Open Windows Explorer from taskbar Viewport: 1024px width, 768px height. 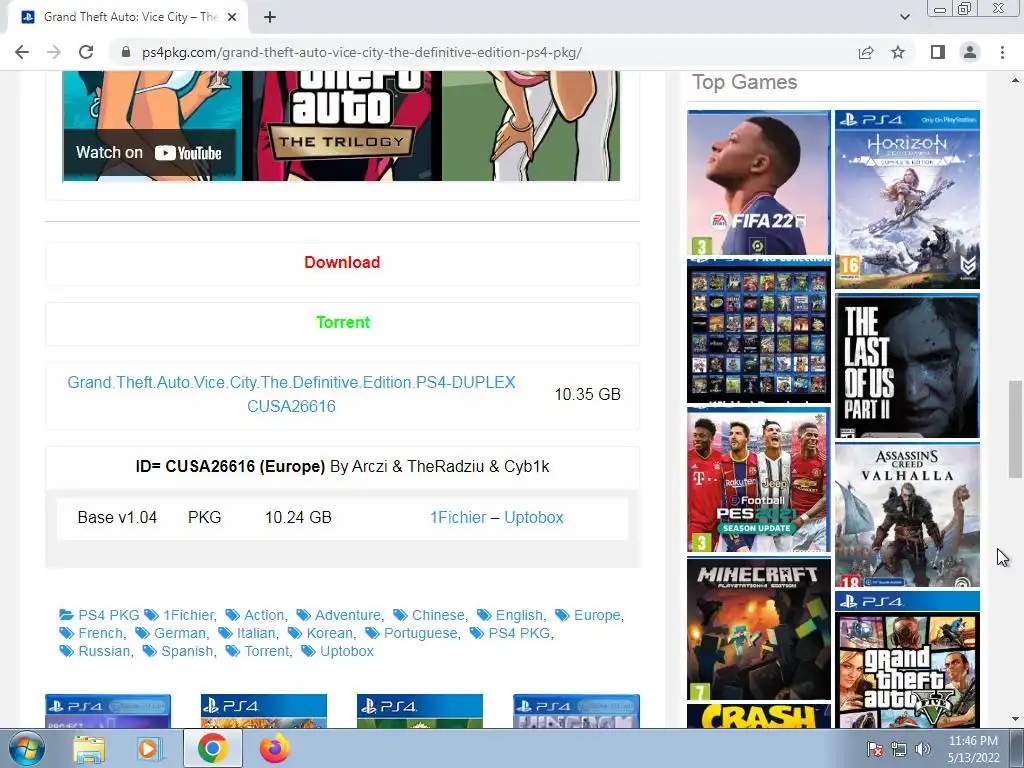[x=89, y=748]
